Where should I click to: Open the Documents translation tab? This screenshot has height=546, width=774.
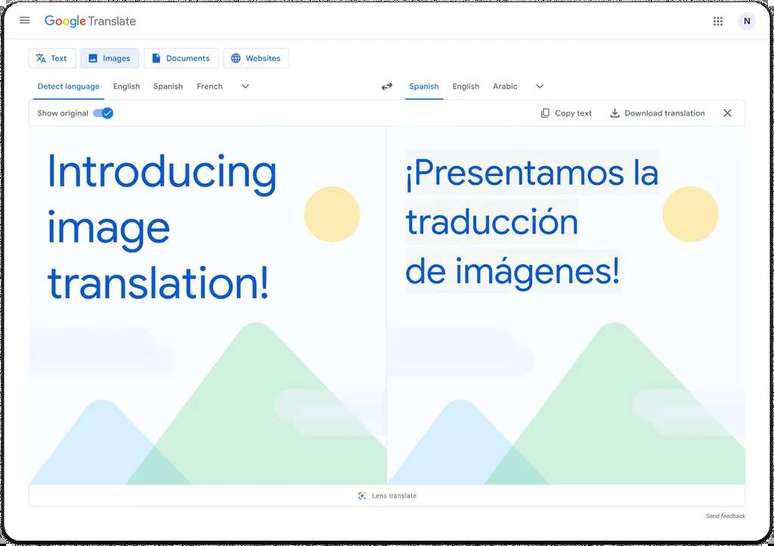point(181,58)
